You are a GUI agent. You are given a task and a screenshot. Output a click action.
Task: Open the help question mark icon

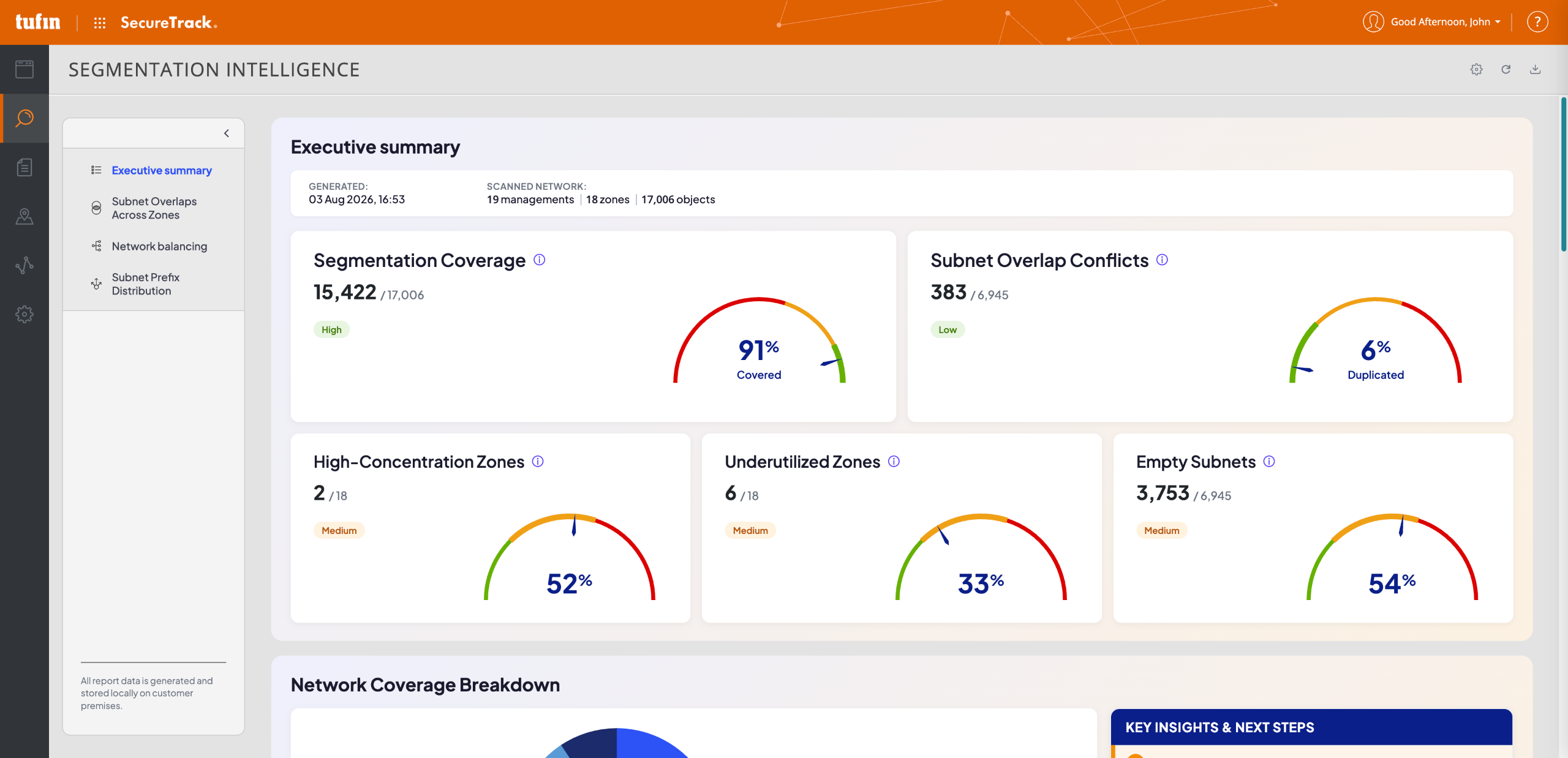coord(1537,22)
